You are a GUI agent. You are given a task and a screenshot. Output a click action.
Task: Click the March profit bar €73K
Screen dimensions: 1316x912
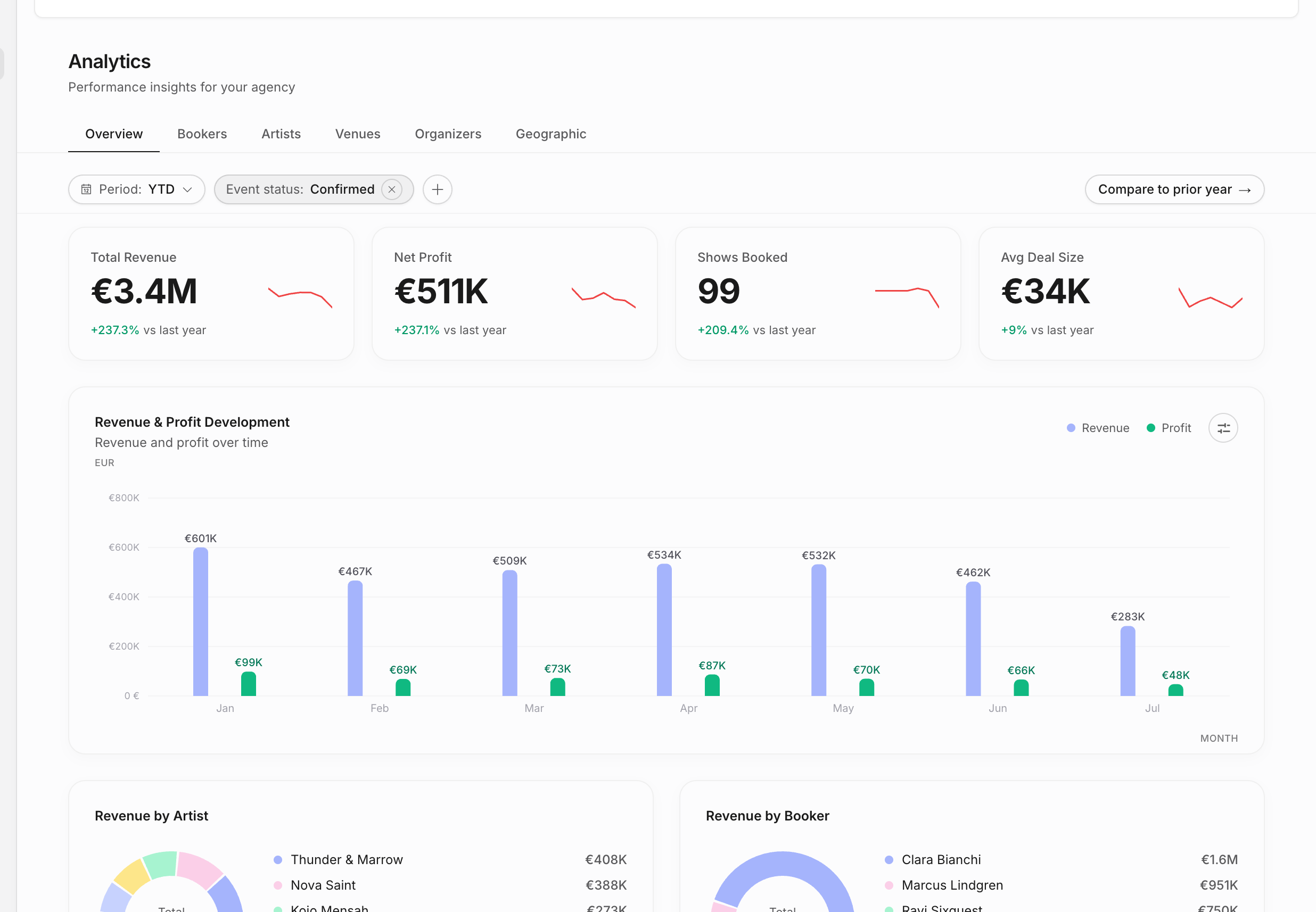click(558, 687)
